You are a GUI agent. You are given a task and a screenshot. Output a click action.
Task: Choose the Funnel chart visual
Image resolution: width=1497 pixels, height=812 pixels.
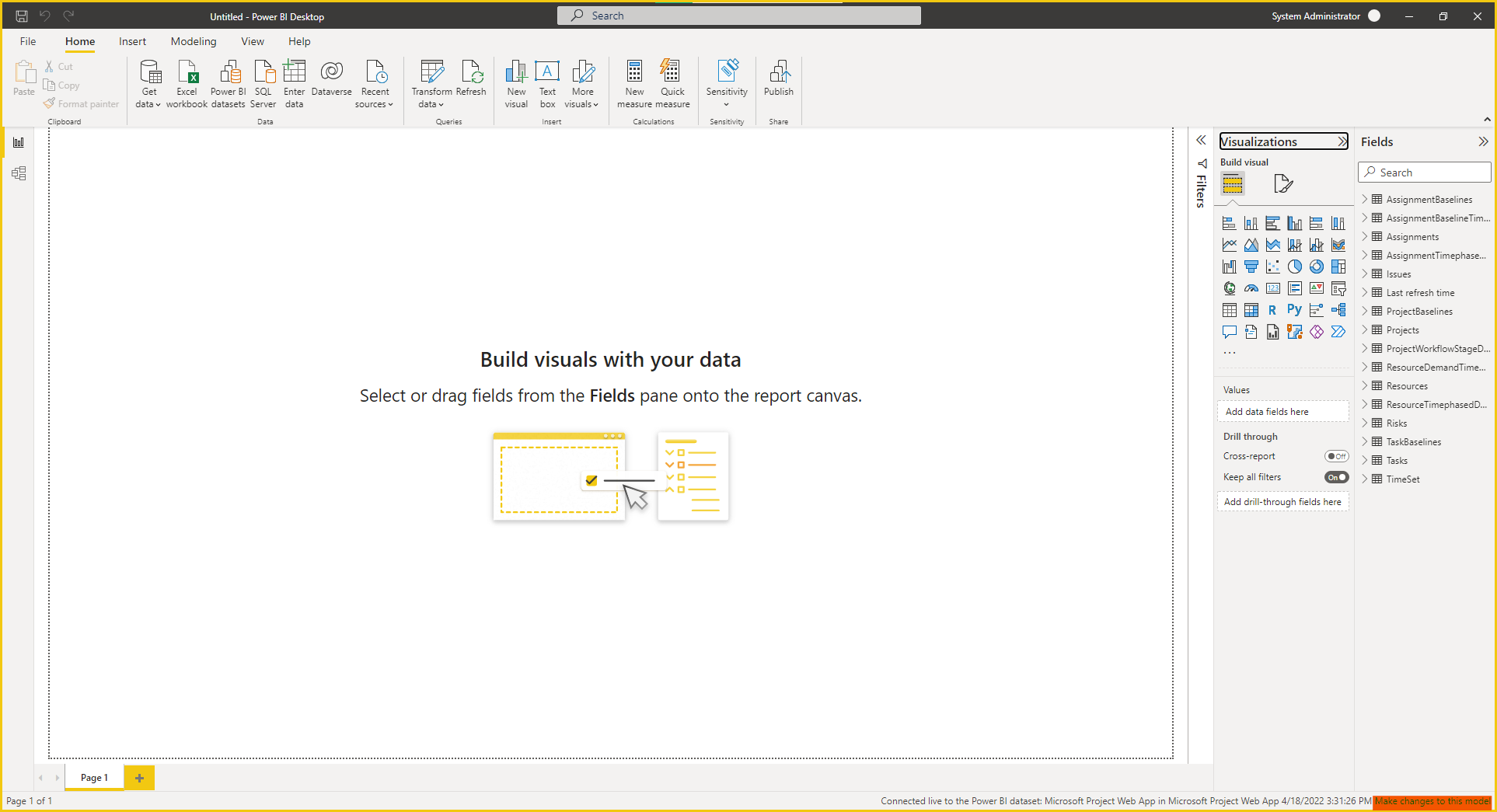tap(1251, 267)
